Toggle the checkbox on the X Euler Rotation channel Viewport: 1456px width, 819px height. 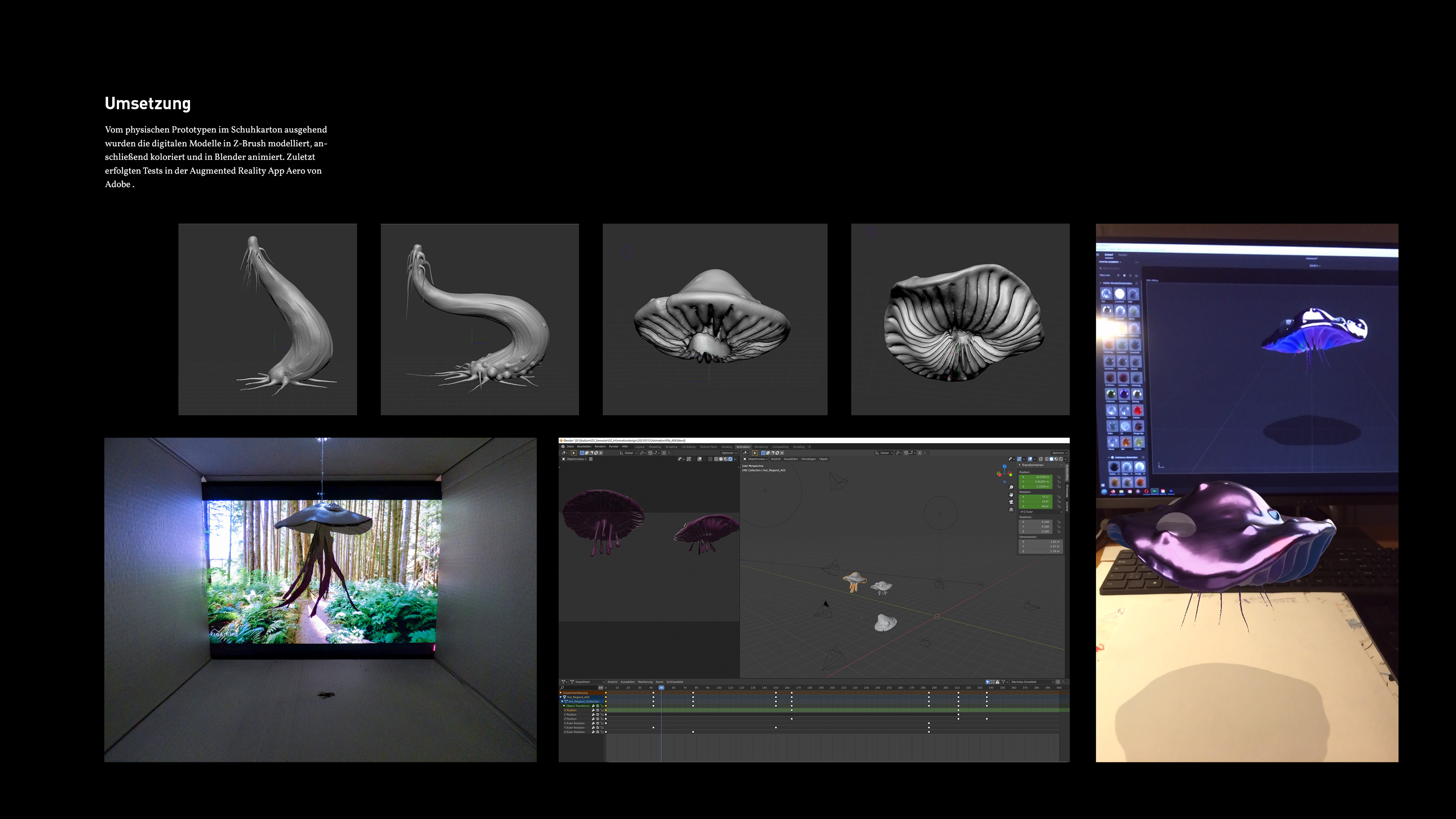click(x=598, y=723)
